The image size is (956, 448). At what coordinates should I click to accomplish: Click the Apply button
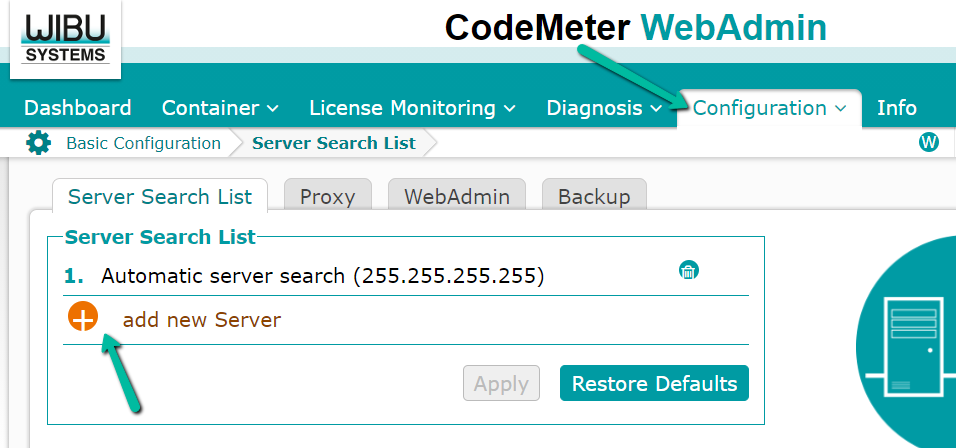501,383
